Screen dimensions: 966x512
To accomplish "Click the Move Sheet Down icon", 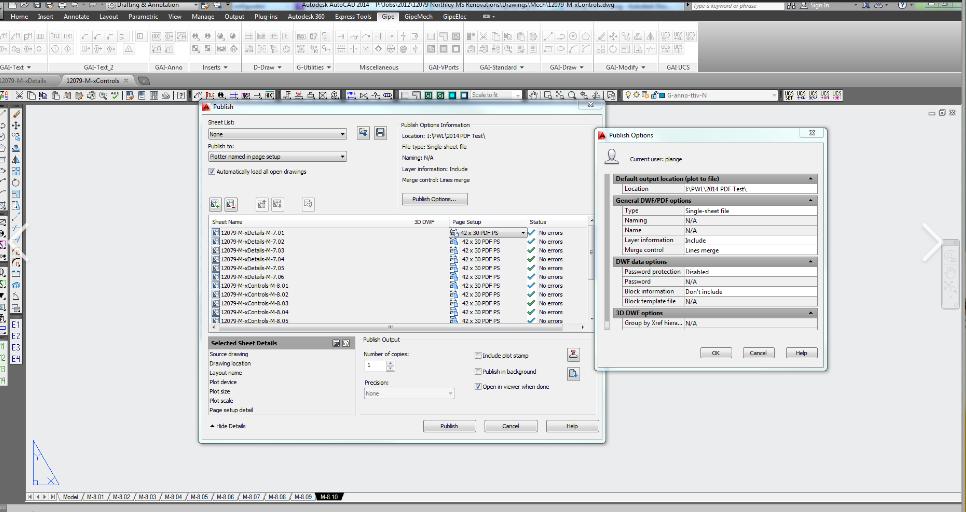I will point(277,204).
